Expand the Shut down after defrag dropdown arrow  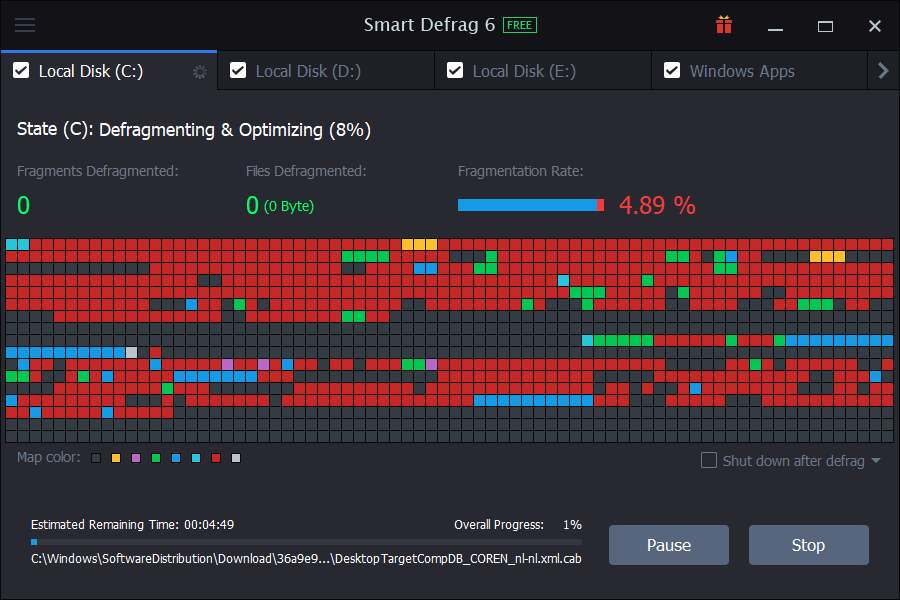pyautogui.click(x=876, y=461)
